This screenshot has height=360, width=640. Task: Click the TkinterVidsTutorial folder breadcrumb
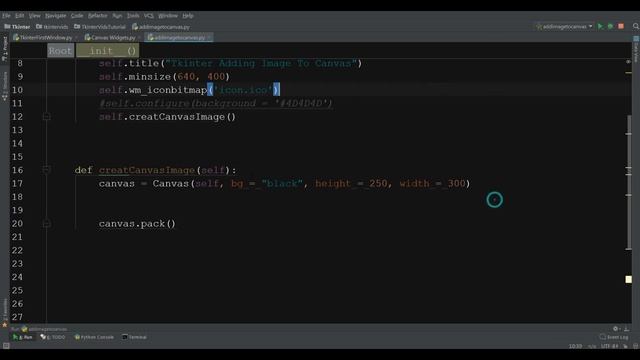100,27
